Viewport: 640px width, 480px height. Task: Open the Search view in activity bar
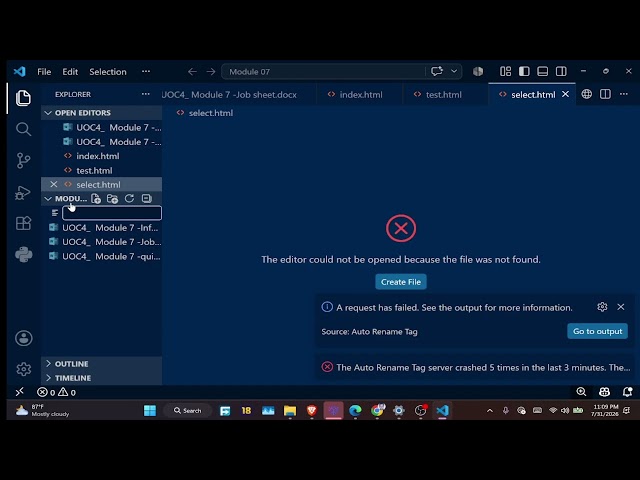tap(23, 129)
